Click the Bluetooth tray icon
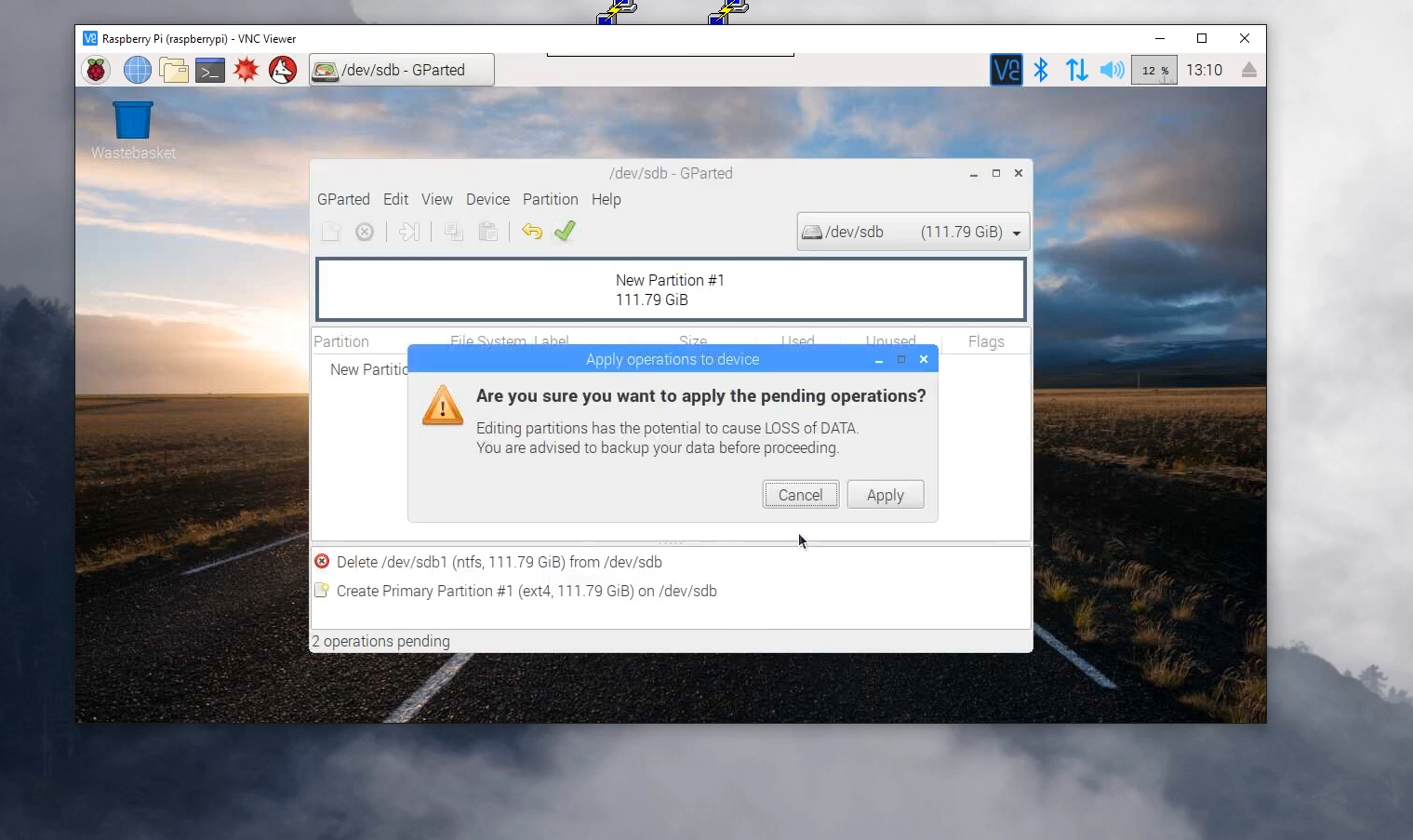This screenshot has width=1413, height=840. (1041, 70)
